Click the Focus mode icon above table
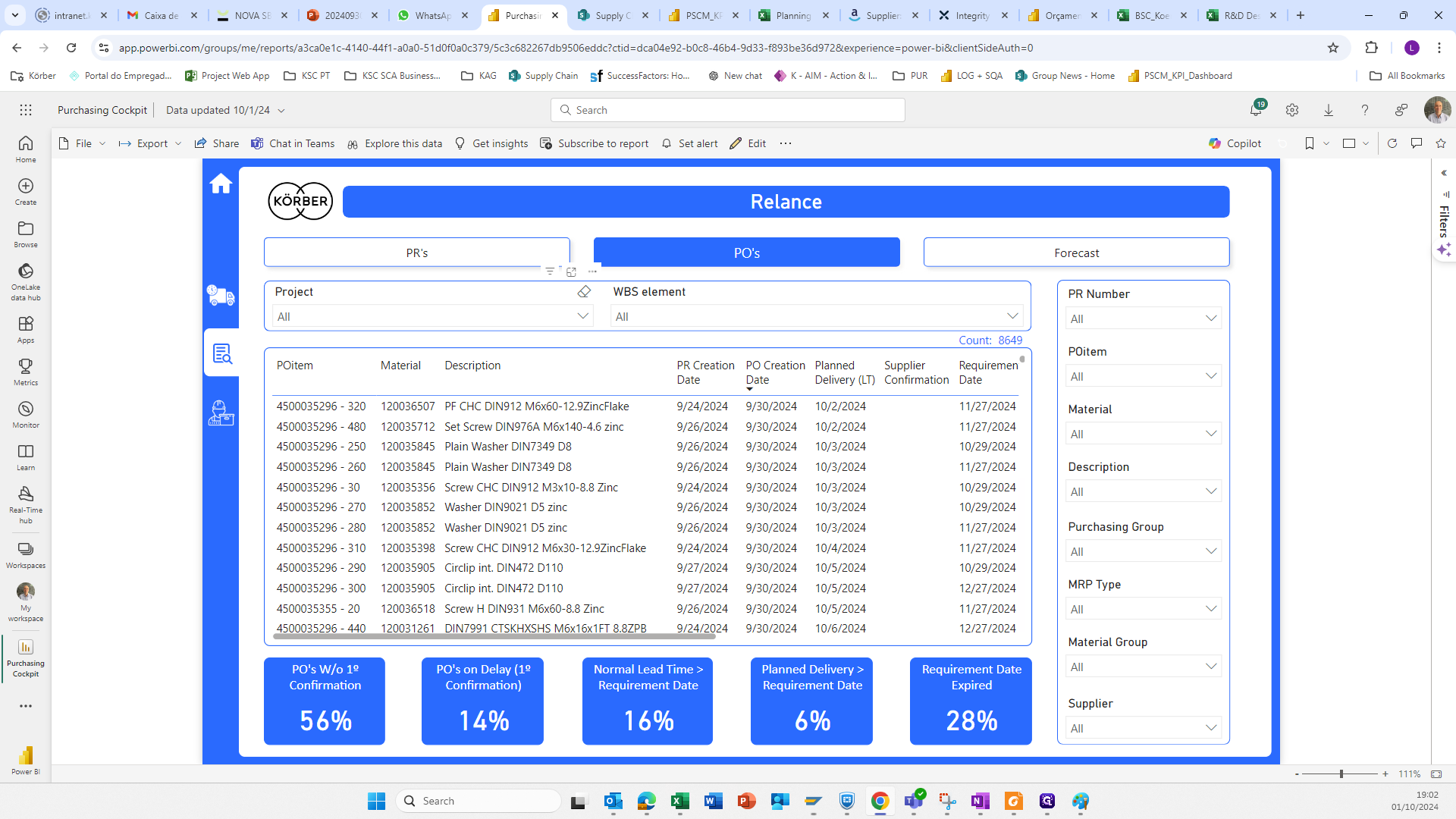 pyautogui.click(x=572, y=271)
